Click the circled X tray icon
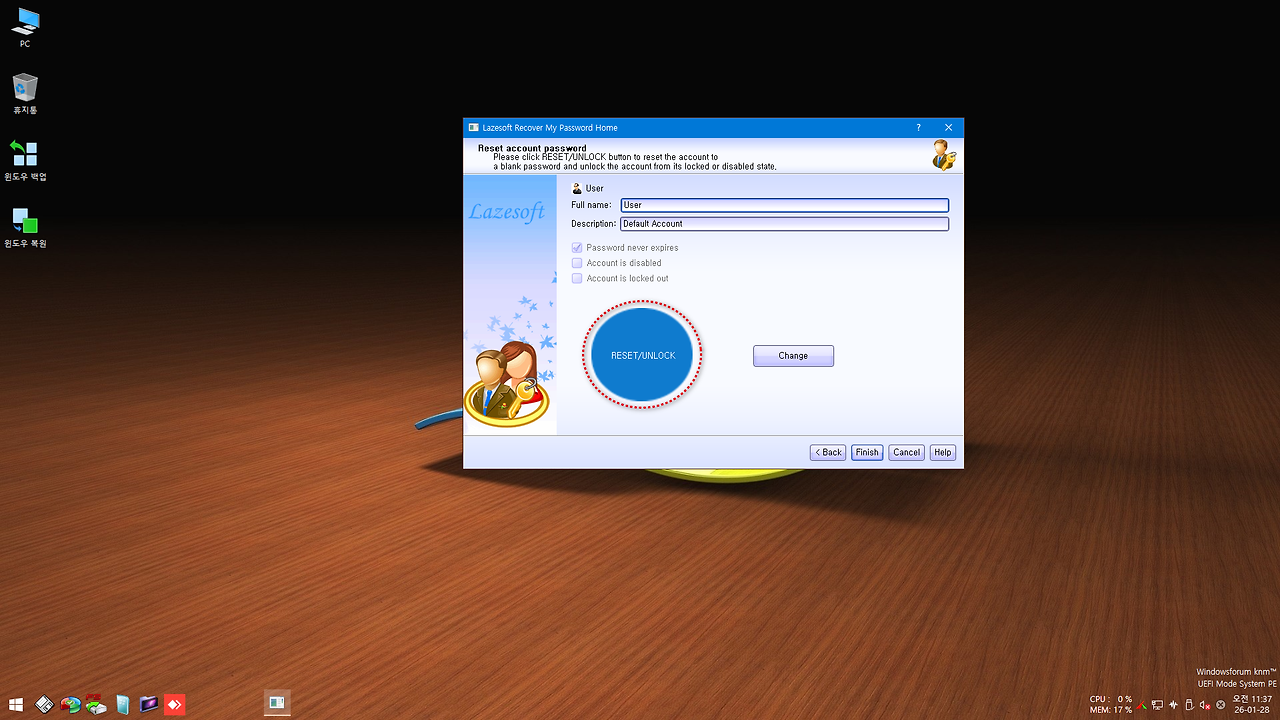The width and height of the screenshot is (1280, 720). (x=1220, y=705)
